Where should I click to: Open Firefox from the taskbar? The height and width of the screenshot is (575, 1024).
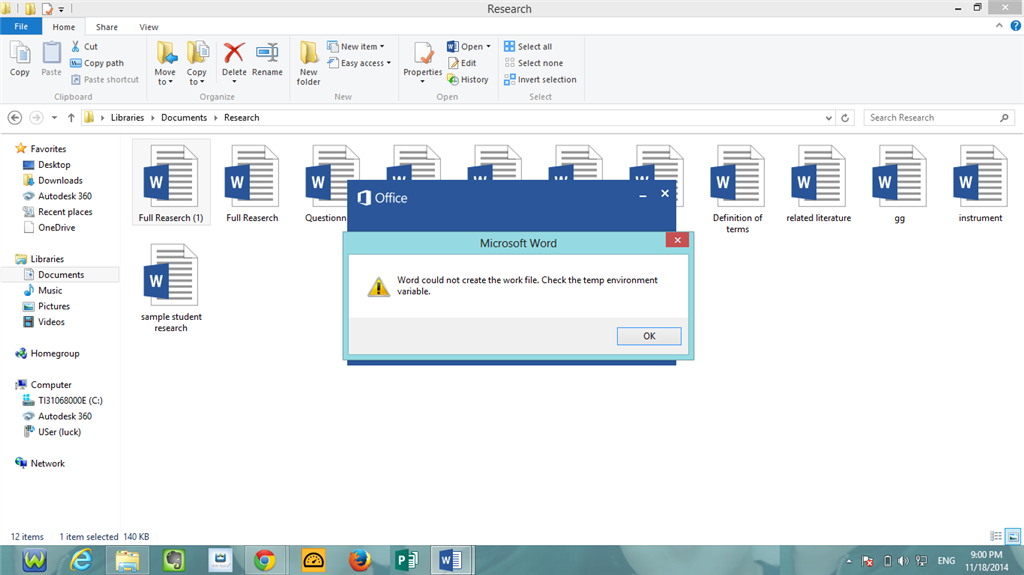click(x=359, y=560)
